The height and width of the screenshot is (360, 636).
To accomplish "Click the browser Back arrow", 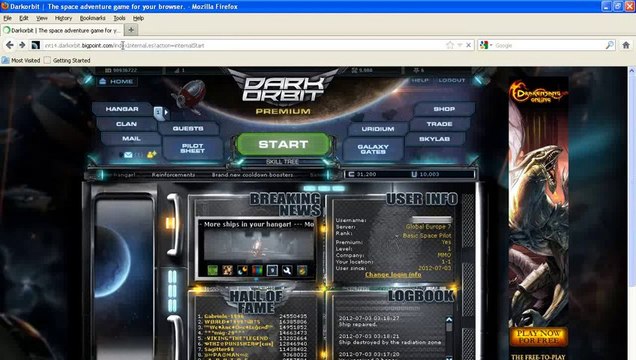I will coord(10,45).
